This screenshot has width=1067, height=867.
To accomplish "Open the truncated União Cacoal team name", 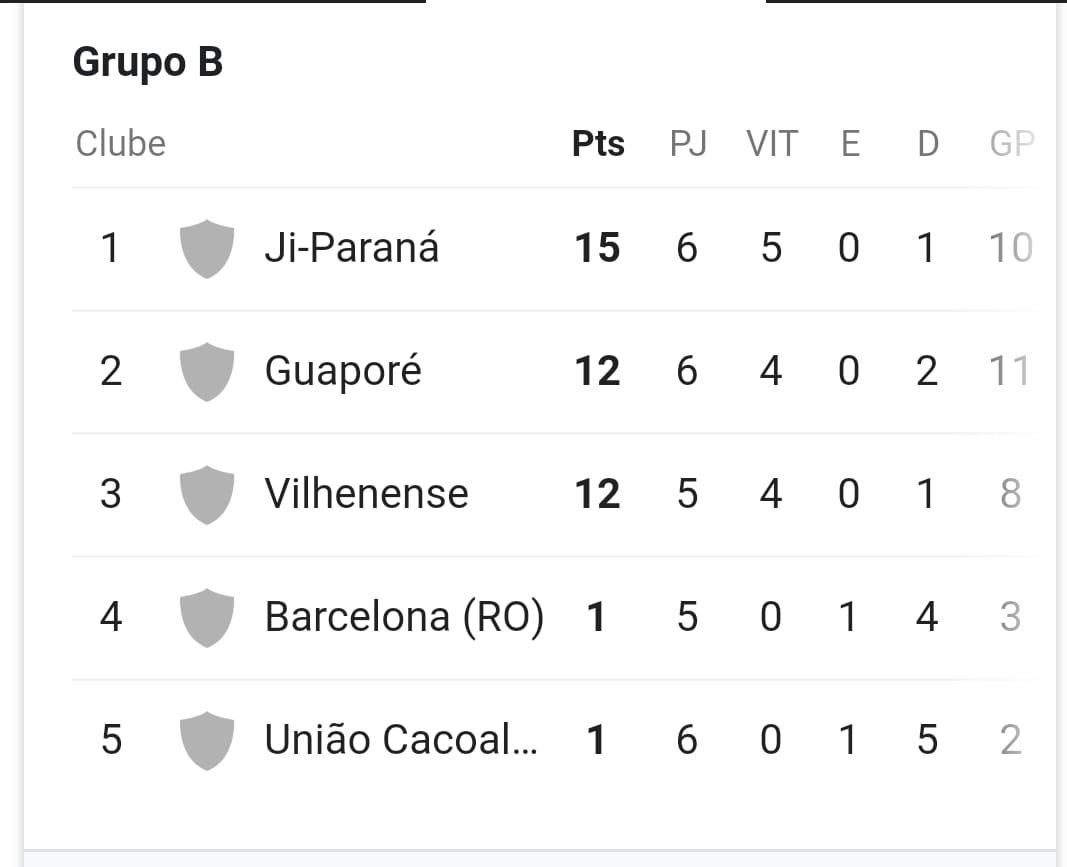I will 401,740.
